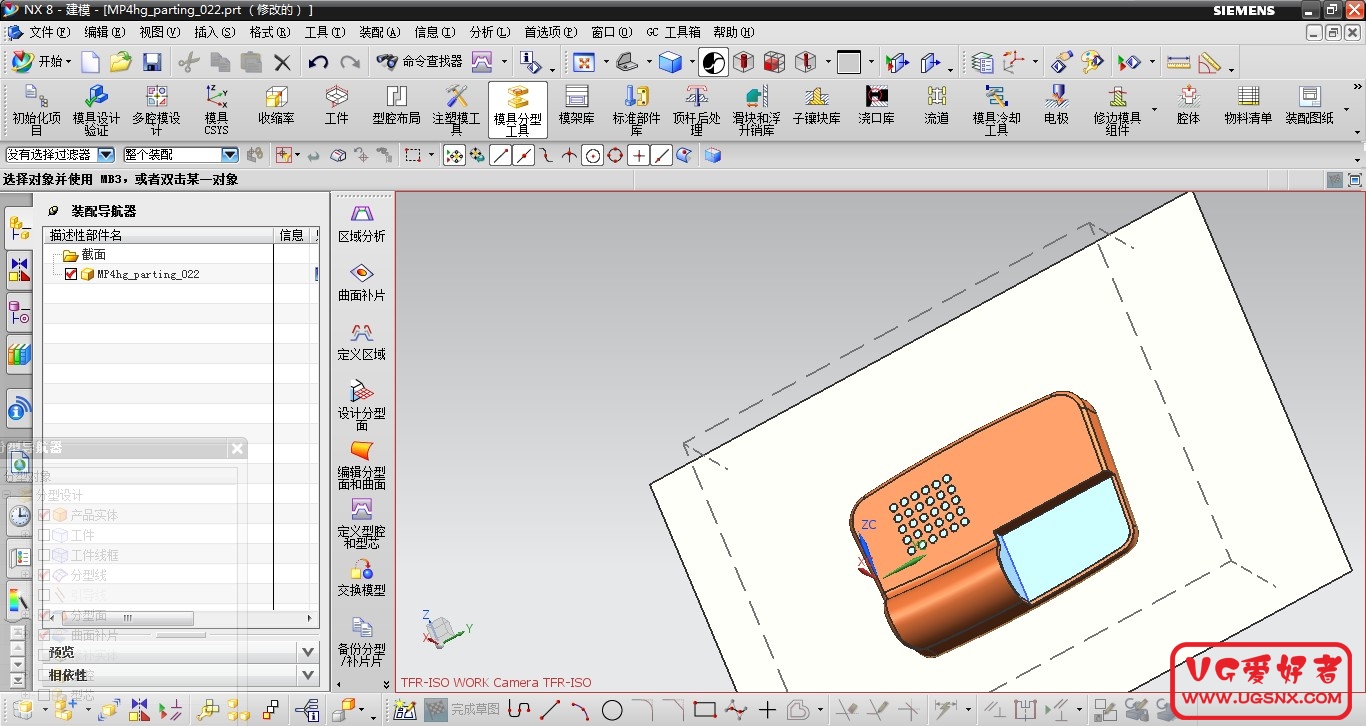Open the GC 工具箱 menu
Screen dimensions: 1366x726
point(673,32)
